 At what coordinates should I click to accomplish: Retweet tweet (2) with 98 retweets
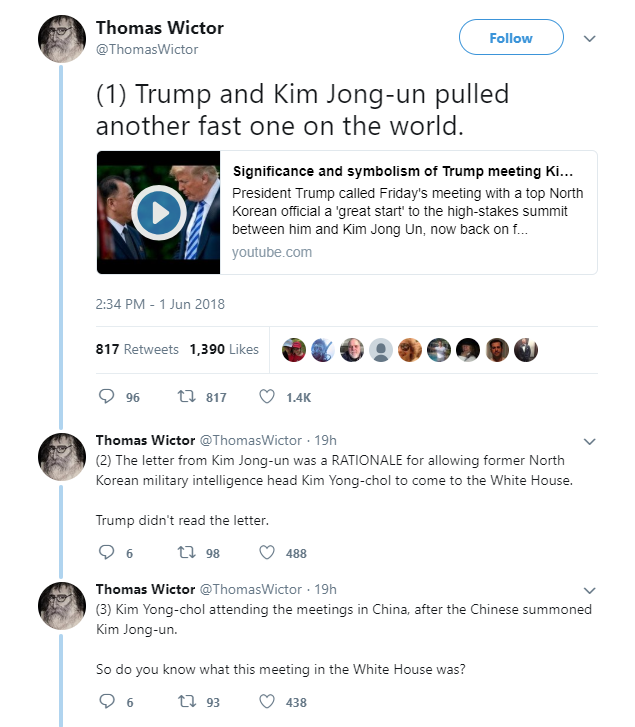186,552
